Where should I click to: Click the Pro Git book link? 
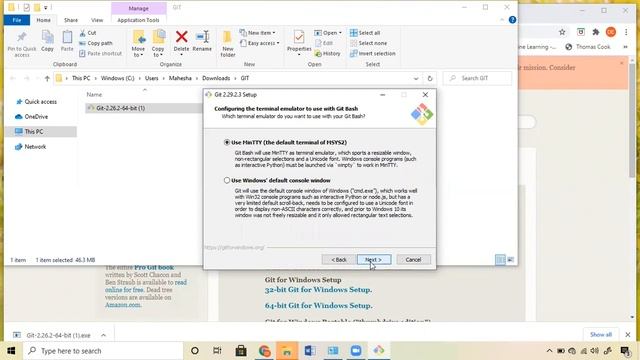tap(154, 267)
